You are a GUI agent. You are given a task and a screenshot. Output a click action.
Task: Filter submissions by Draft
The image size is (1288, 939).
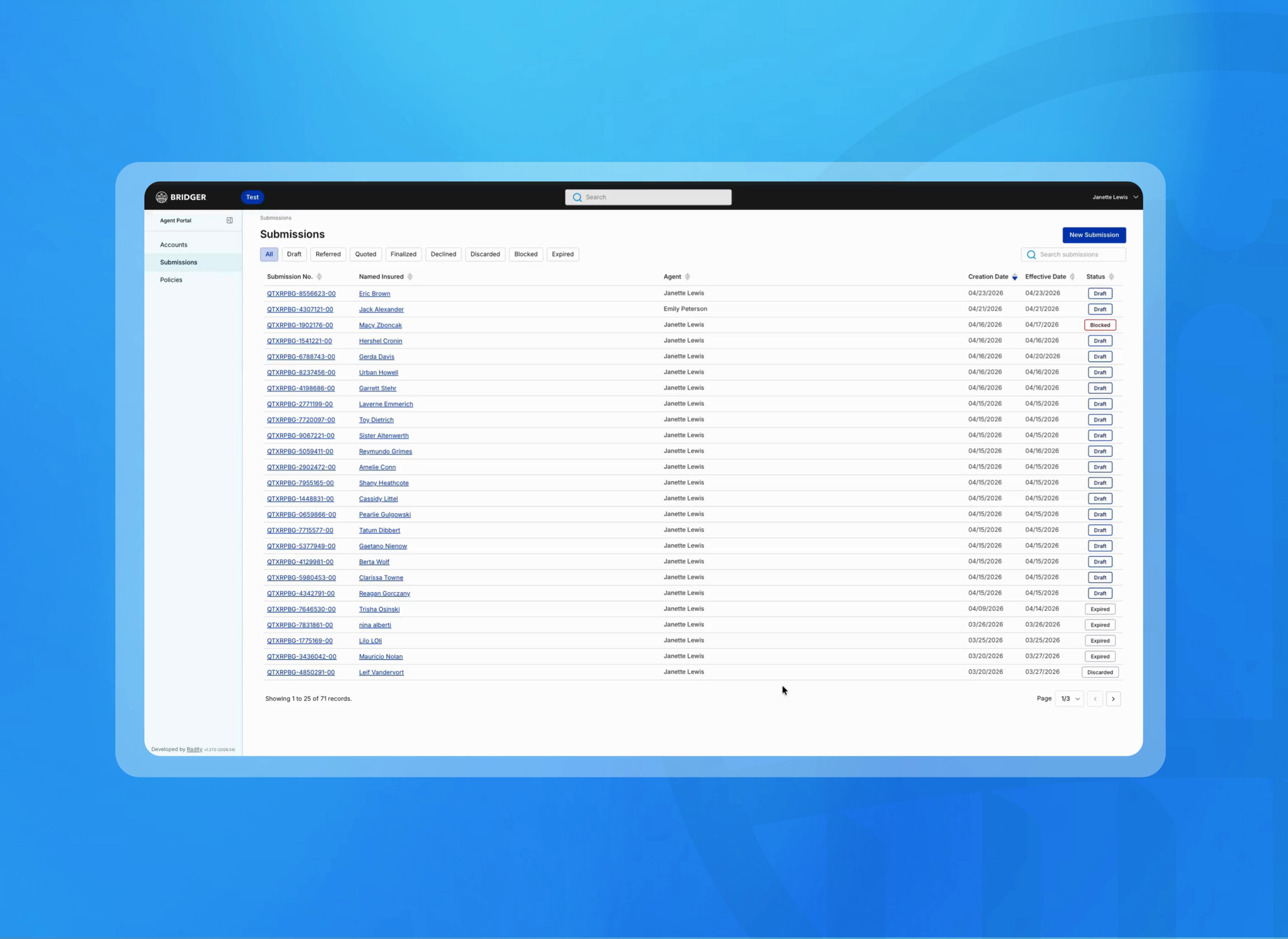tap(294, 254)
